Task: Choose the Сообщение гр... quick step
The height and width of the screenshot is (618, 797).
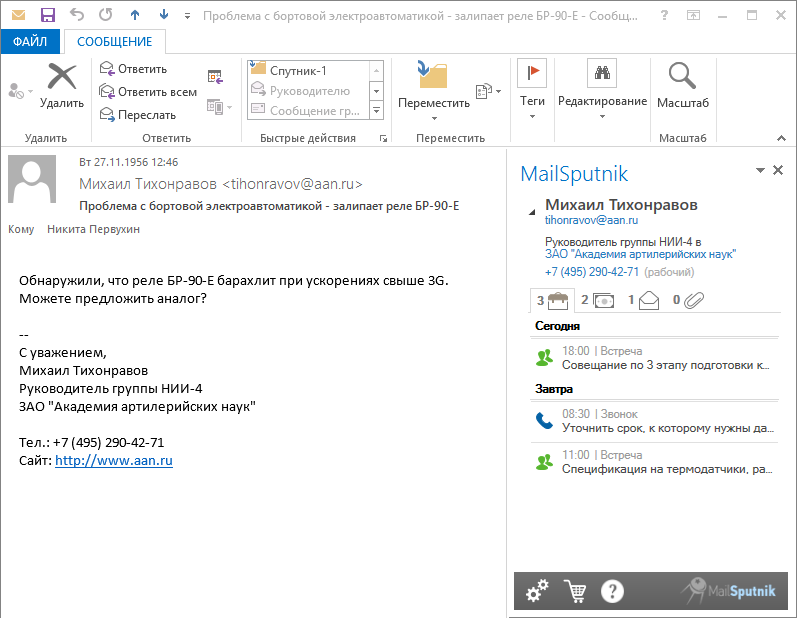Action: (309, 110)
